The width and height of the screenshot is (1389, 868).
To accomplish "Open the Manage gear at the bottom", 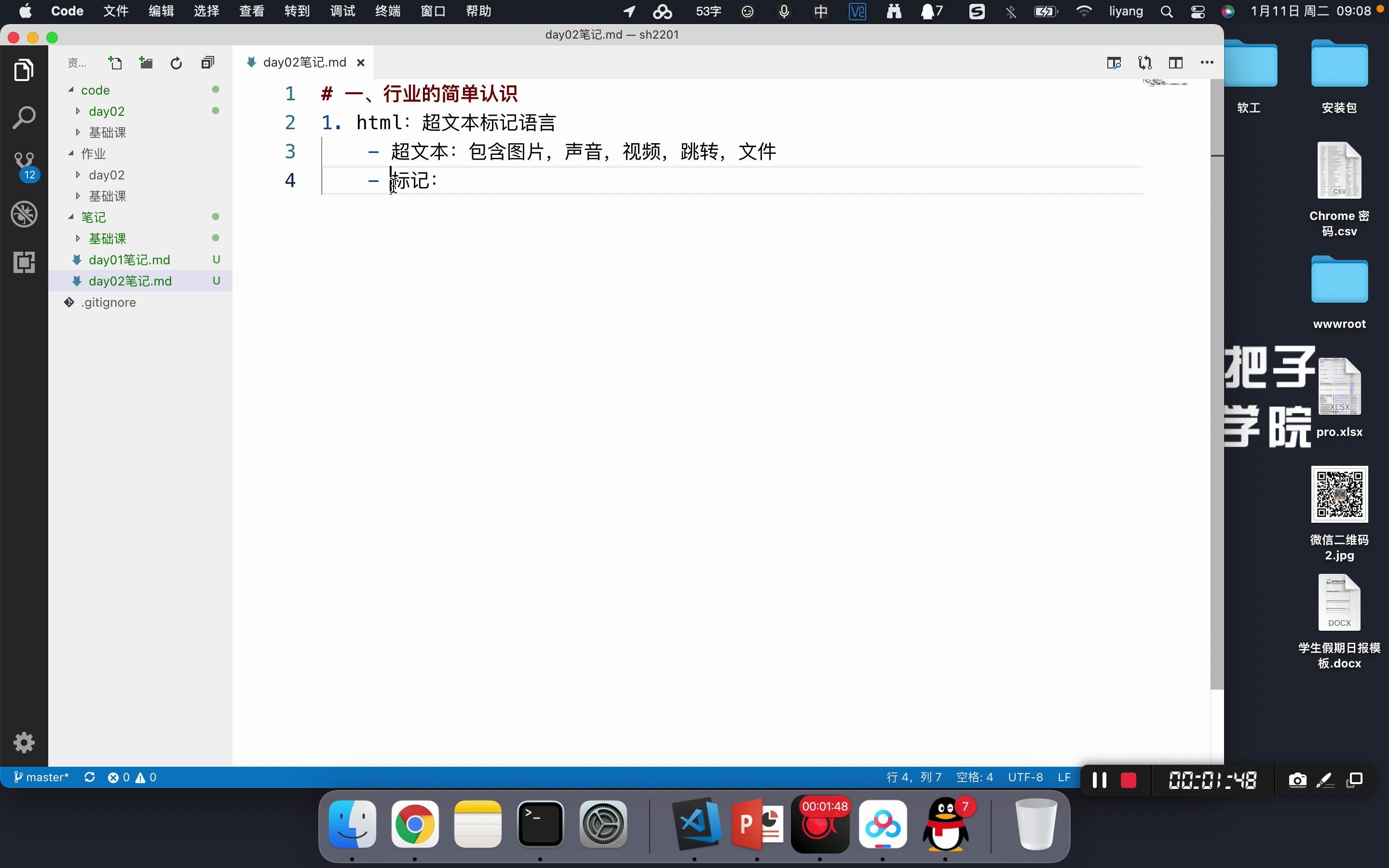I will pyautogui.click(x=24, y=742).
